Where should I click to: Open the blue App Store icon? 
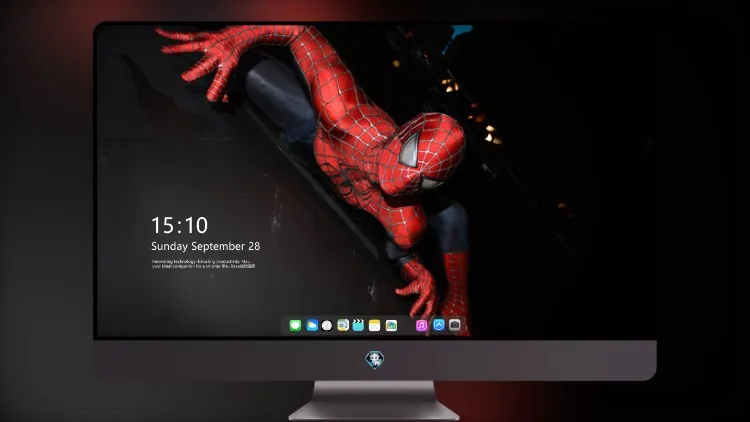[439, 325]
